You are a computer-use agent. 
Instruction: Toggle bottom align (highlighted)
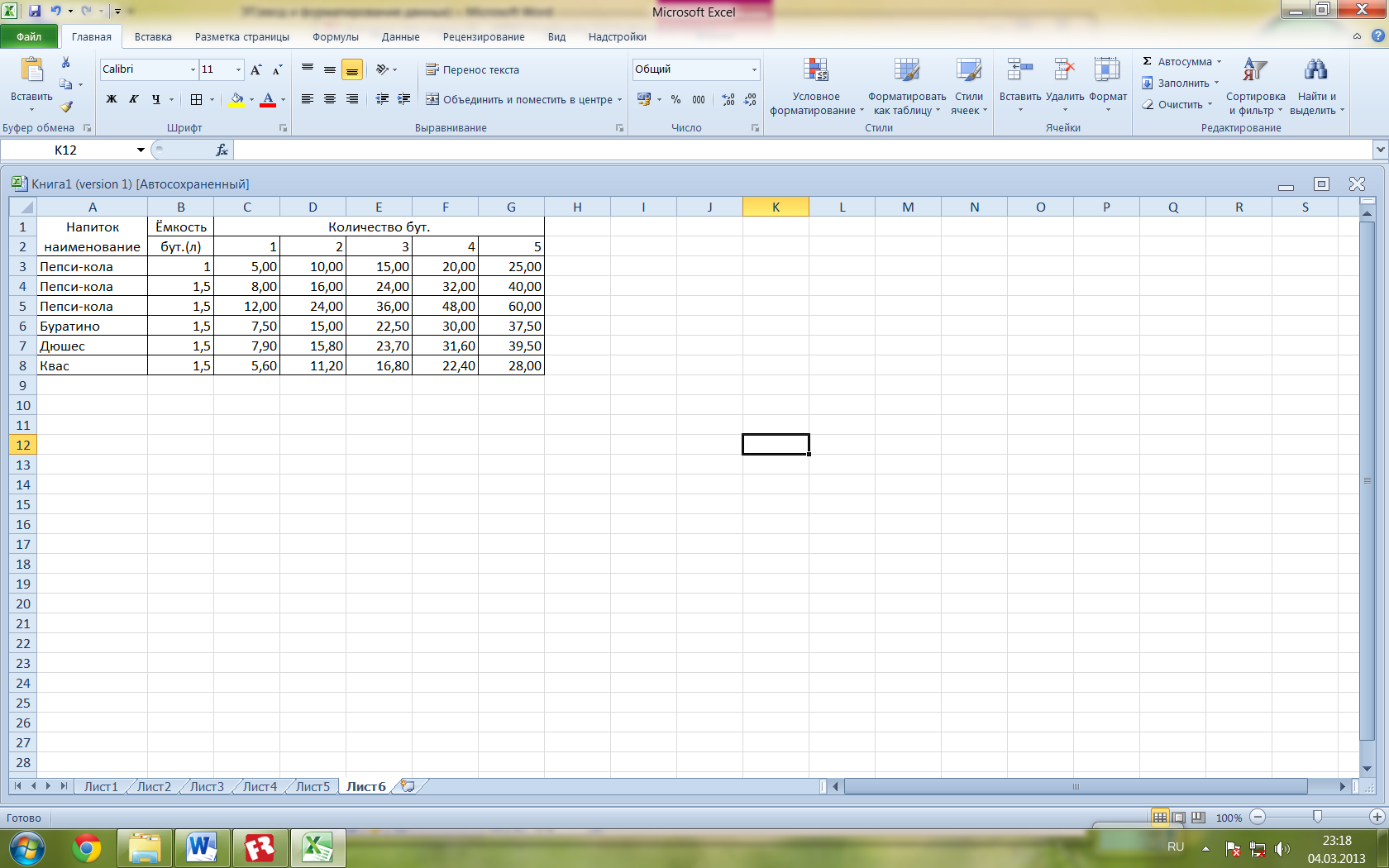coord(352,69)
